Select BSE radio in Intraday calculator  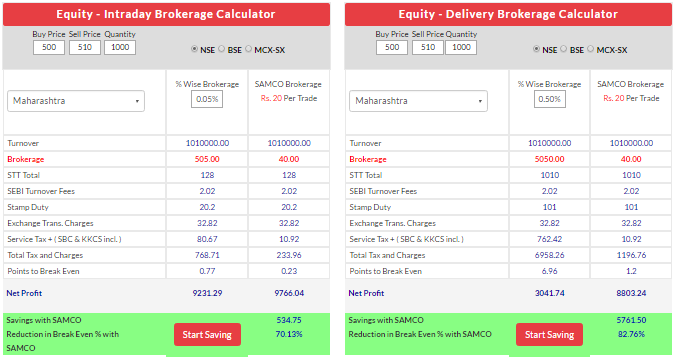pos(221,49)
